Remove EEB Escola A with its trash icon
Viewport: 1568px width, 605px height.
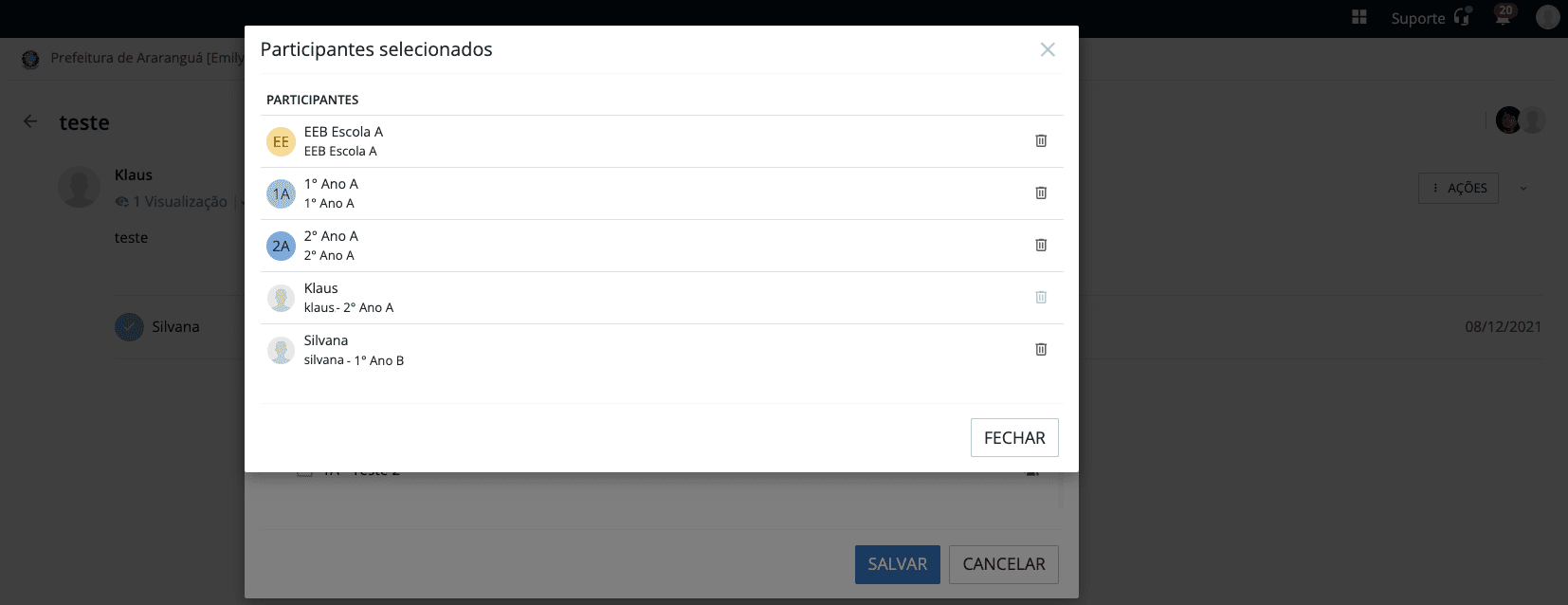click(1041, 141)
